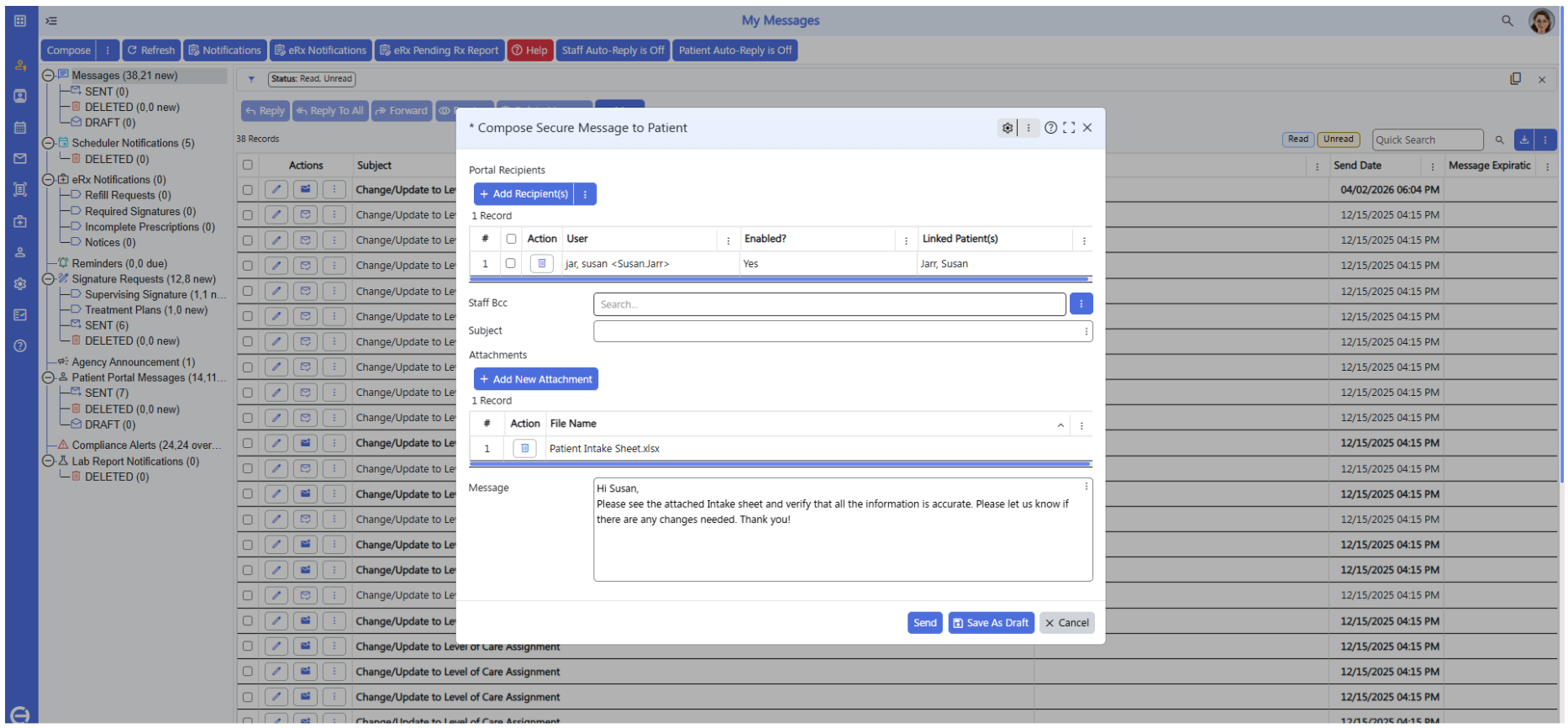Collapse the eRx Notifications tree node
Viewport: 1568px width, 728px height.
click(x=48, y=180)
